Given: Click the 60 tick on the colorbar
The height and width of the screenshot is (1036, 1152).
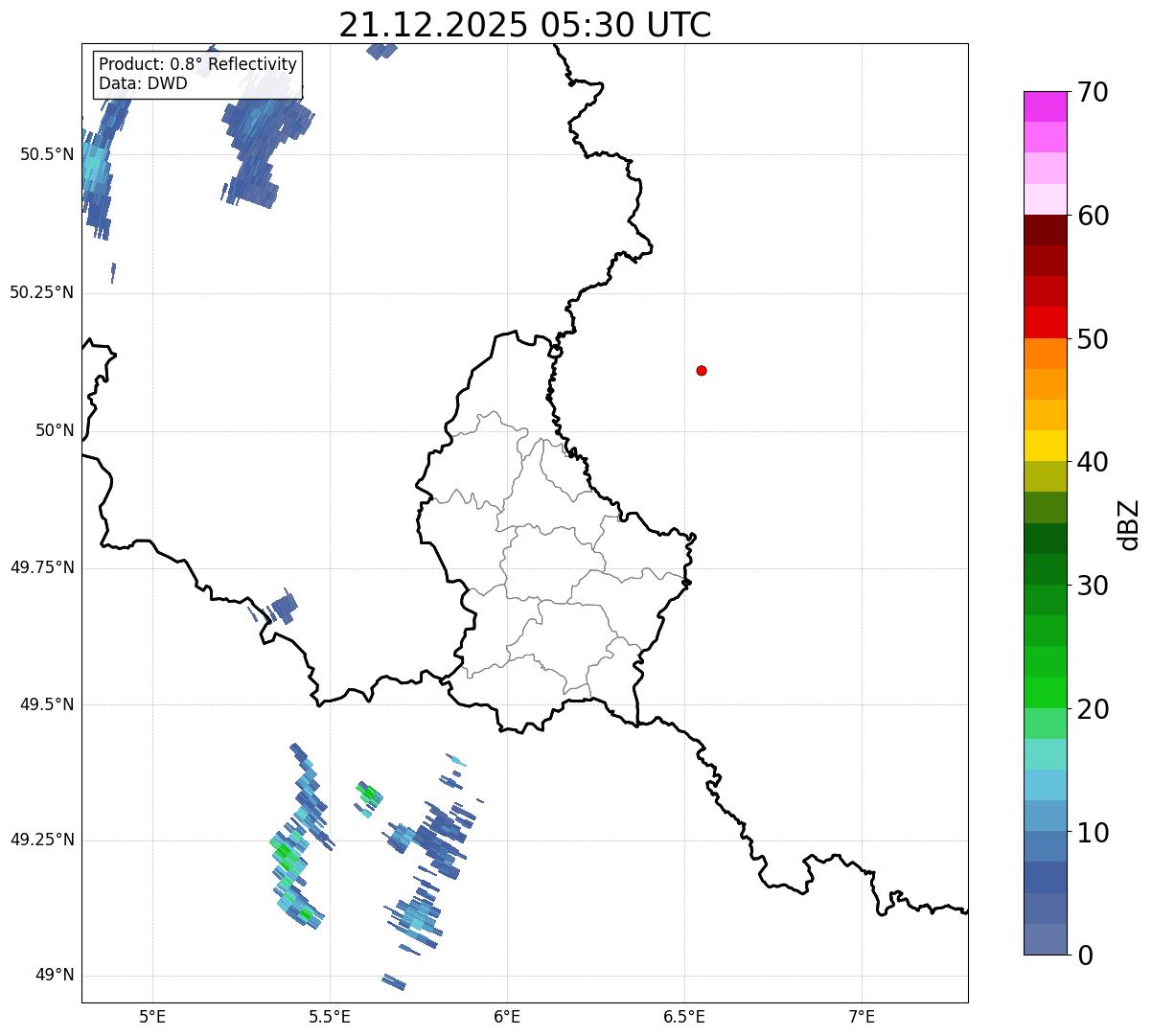Looking at the screenshot, I should (x=1093, y=216).
